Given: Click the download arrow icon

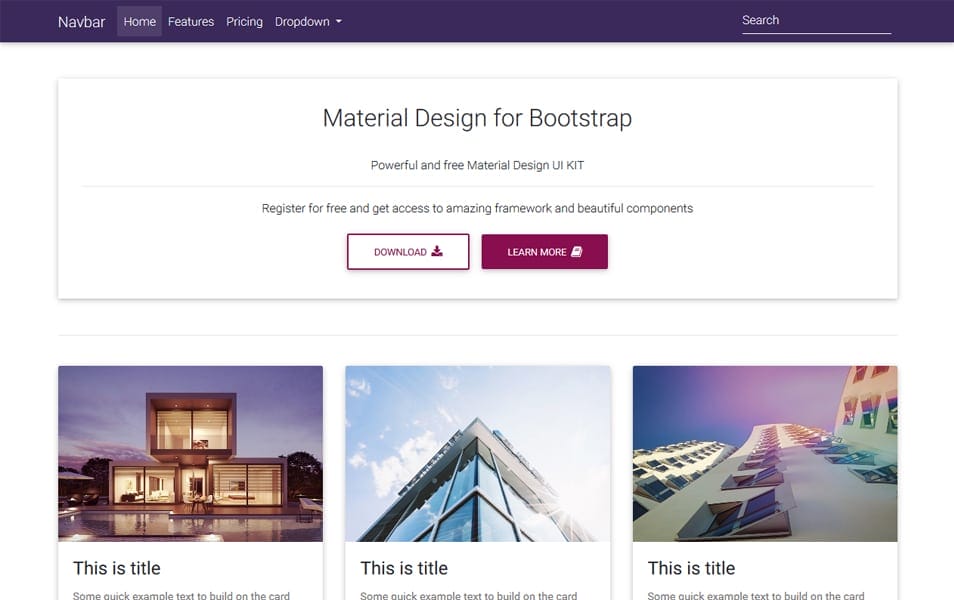Looking at the screenshot, I should (437, 252).
